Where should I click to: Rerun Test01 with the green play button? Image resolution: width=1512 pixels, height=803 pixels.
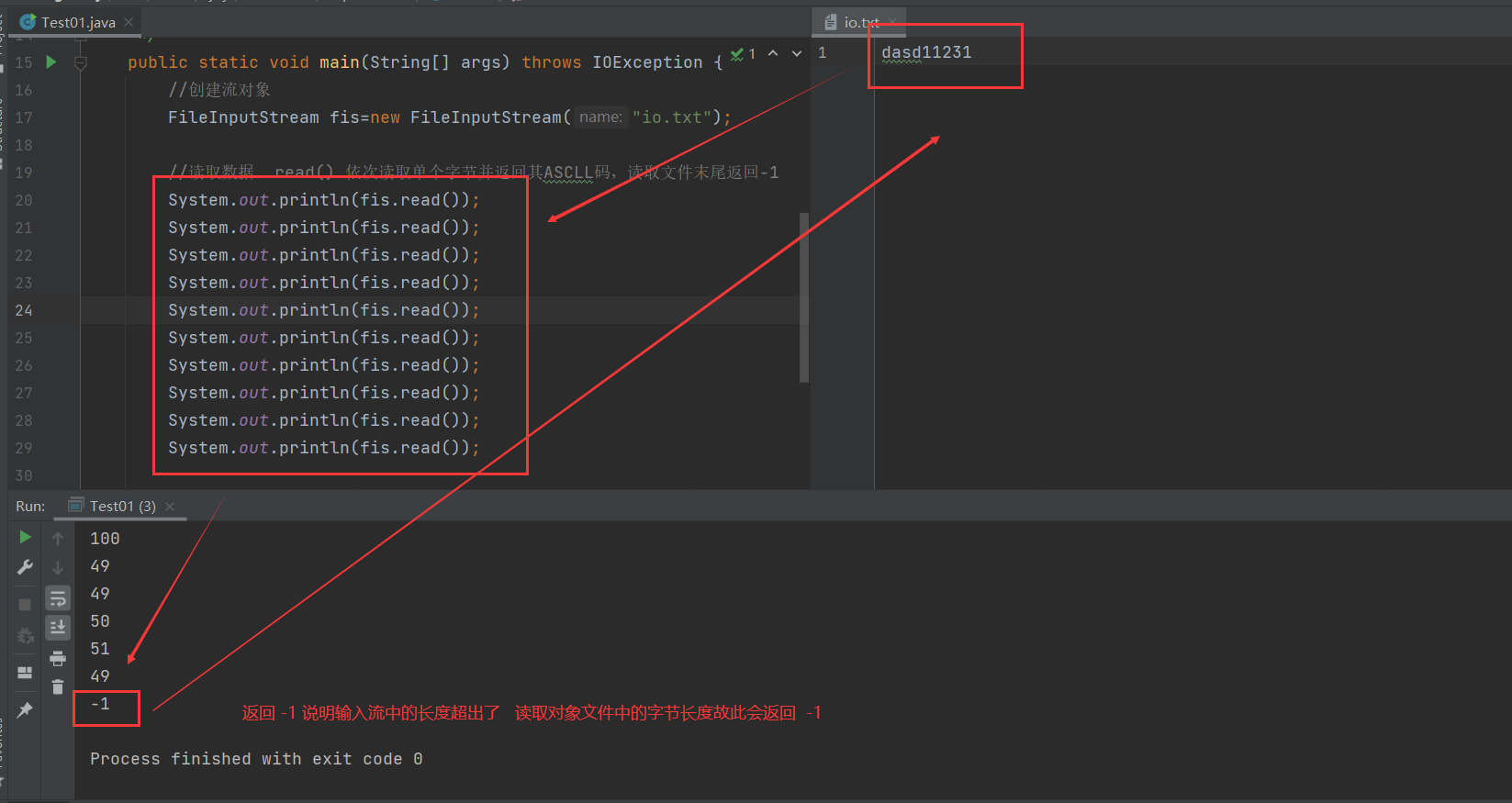point(25,538)
